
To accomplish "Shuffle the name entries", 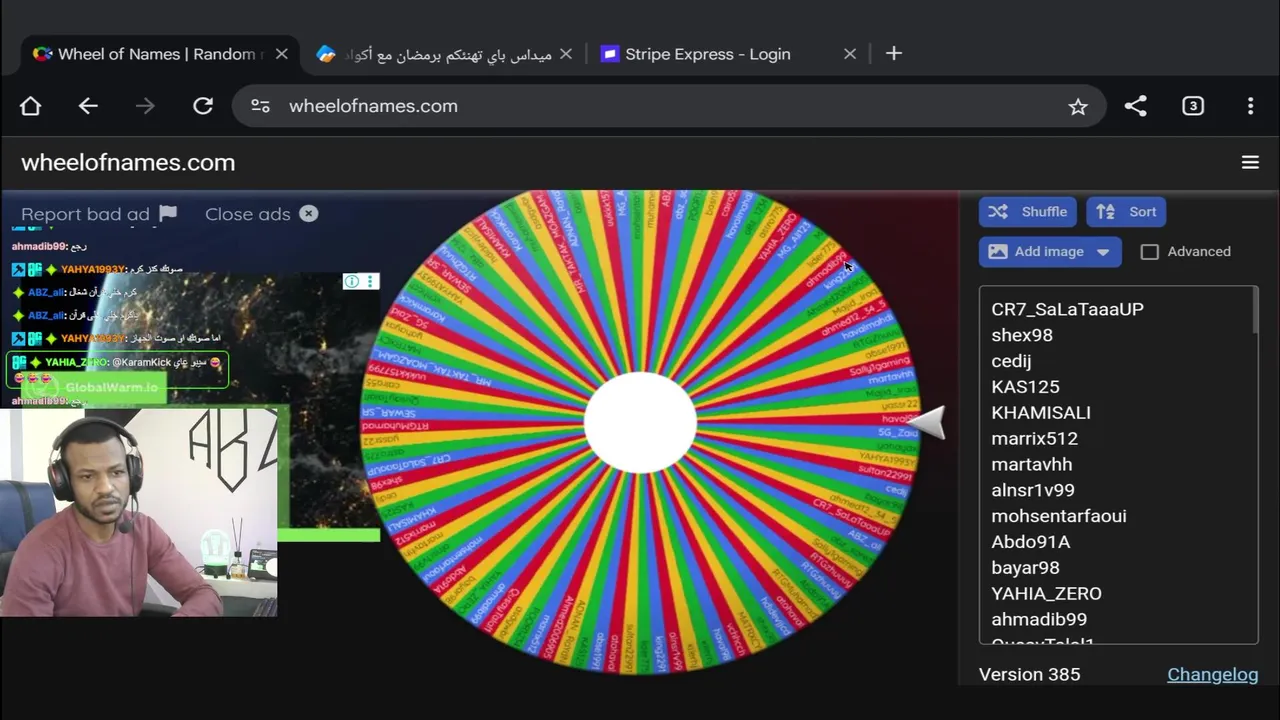I will 1028,212.
